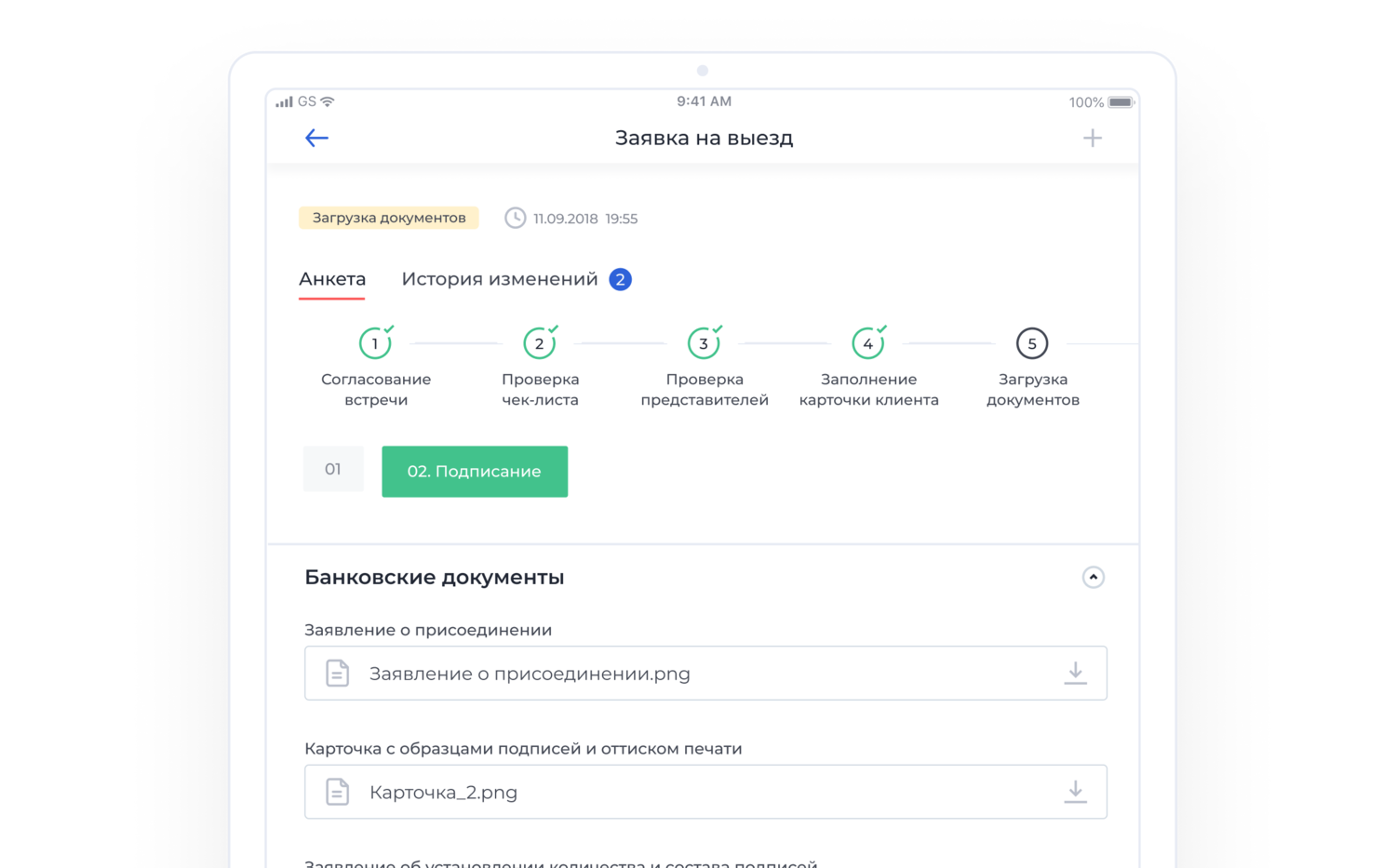Click the Карточка с образцами подписей label
The width and height of the screenshot is (1396, 868).
click(x=523, y=749)
